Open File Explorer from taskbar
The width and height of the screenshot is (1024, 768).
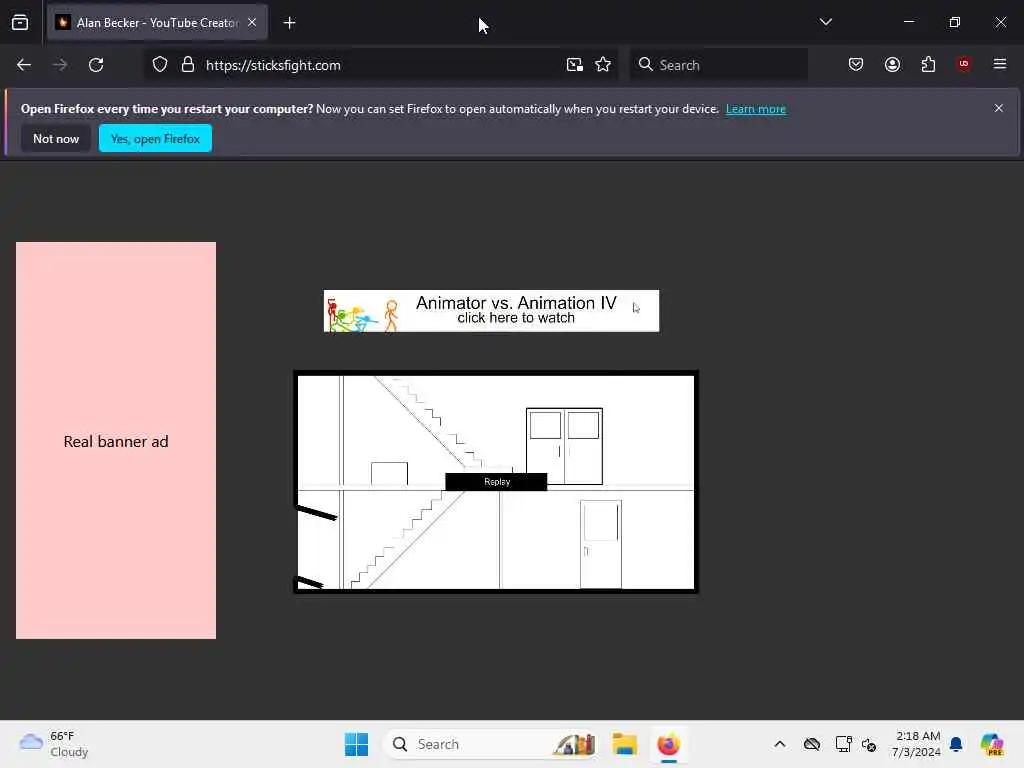coord(624,744)
